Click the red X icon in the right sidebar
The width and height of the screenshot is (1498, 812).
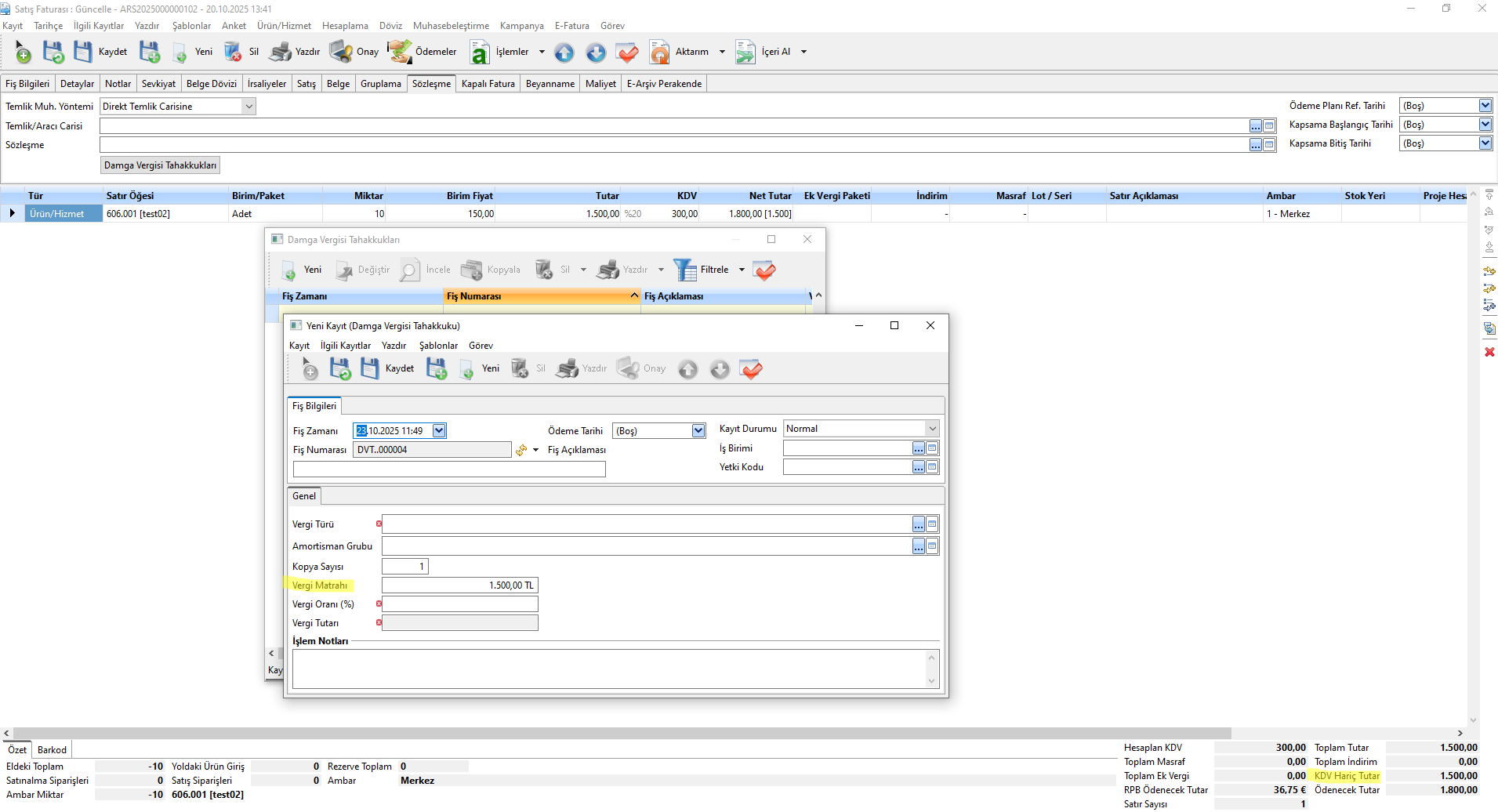coord(1489,352)
